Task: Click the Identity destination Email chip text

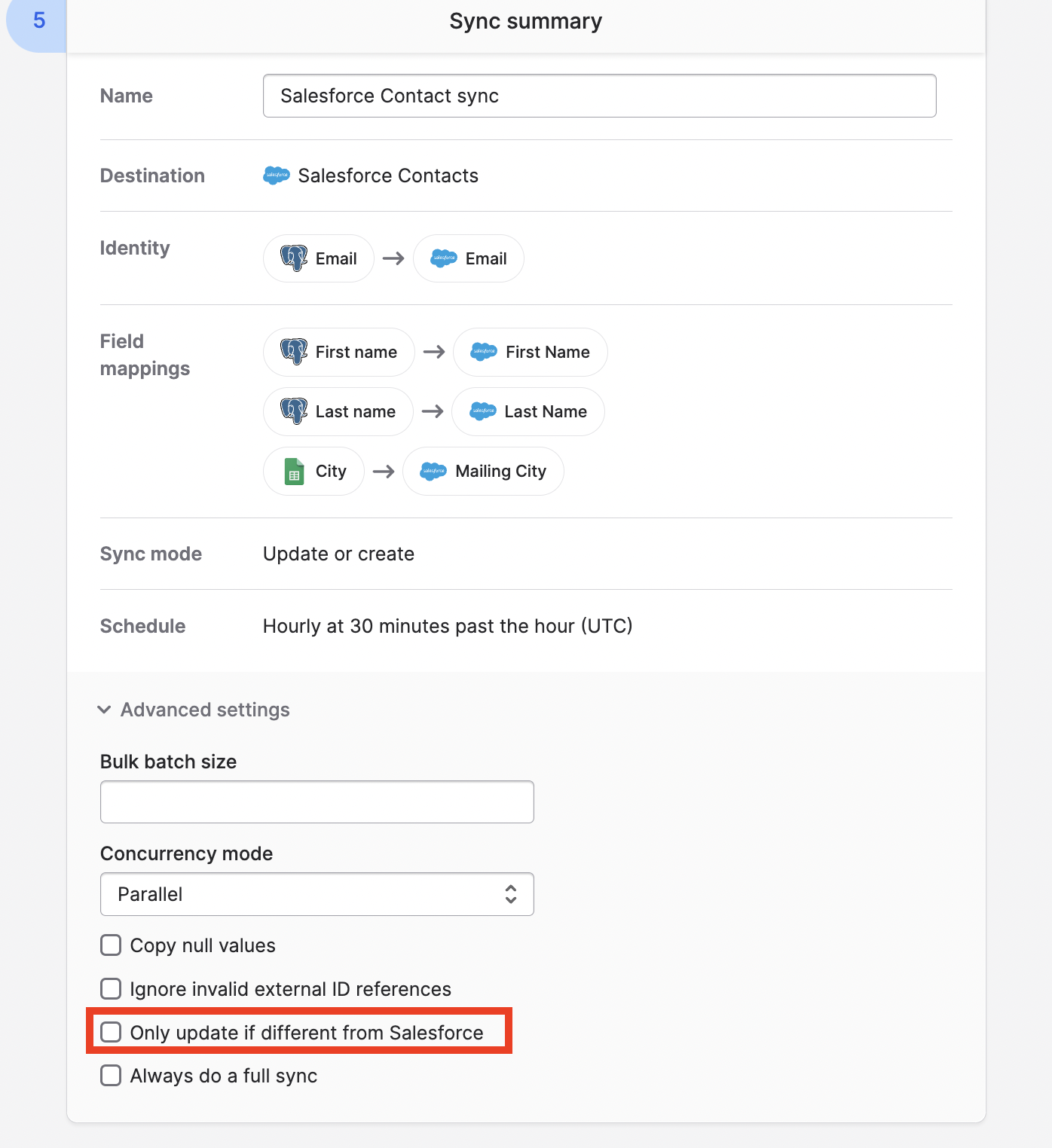Action: point(486,258)
